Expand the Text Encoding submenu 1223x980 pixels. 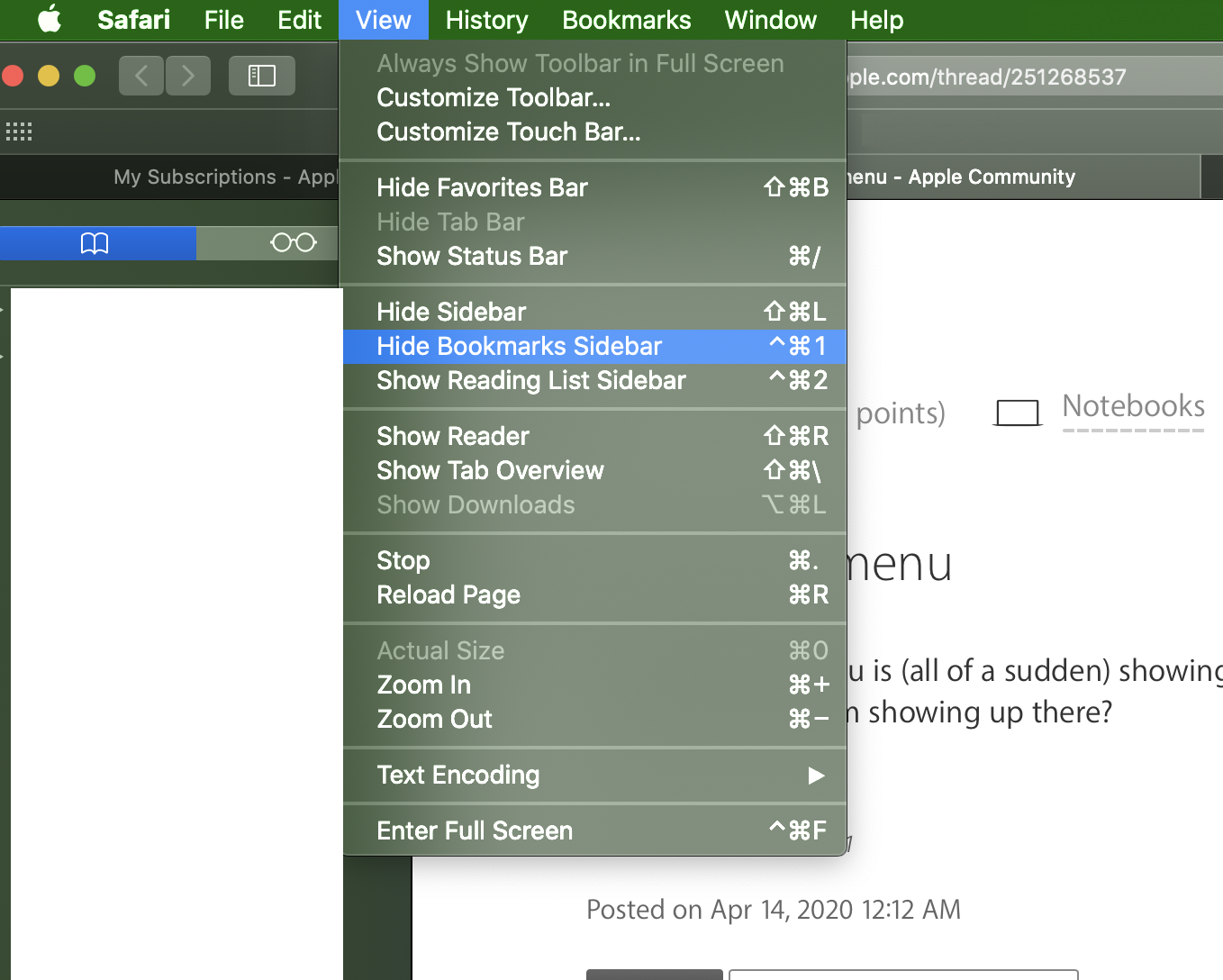[594, 775]
